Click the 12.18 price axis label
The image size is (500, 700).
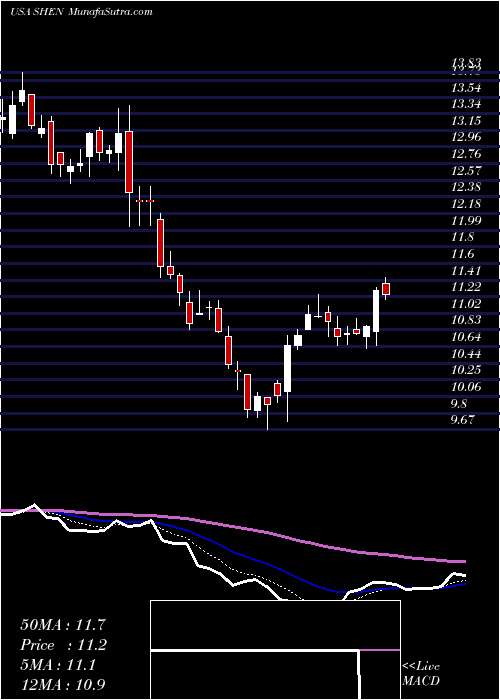tap(466, 204)
